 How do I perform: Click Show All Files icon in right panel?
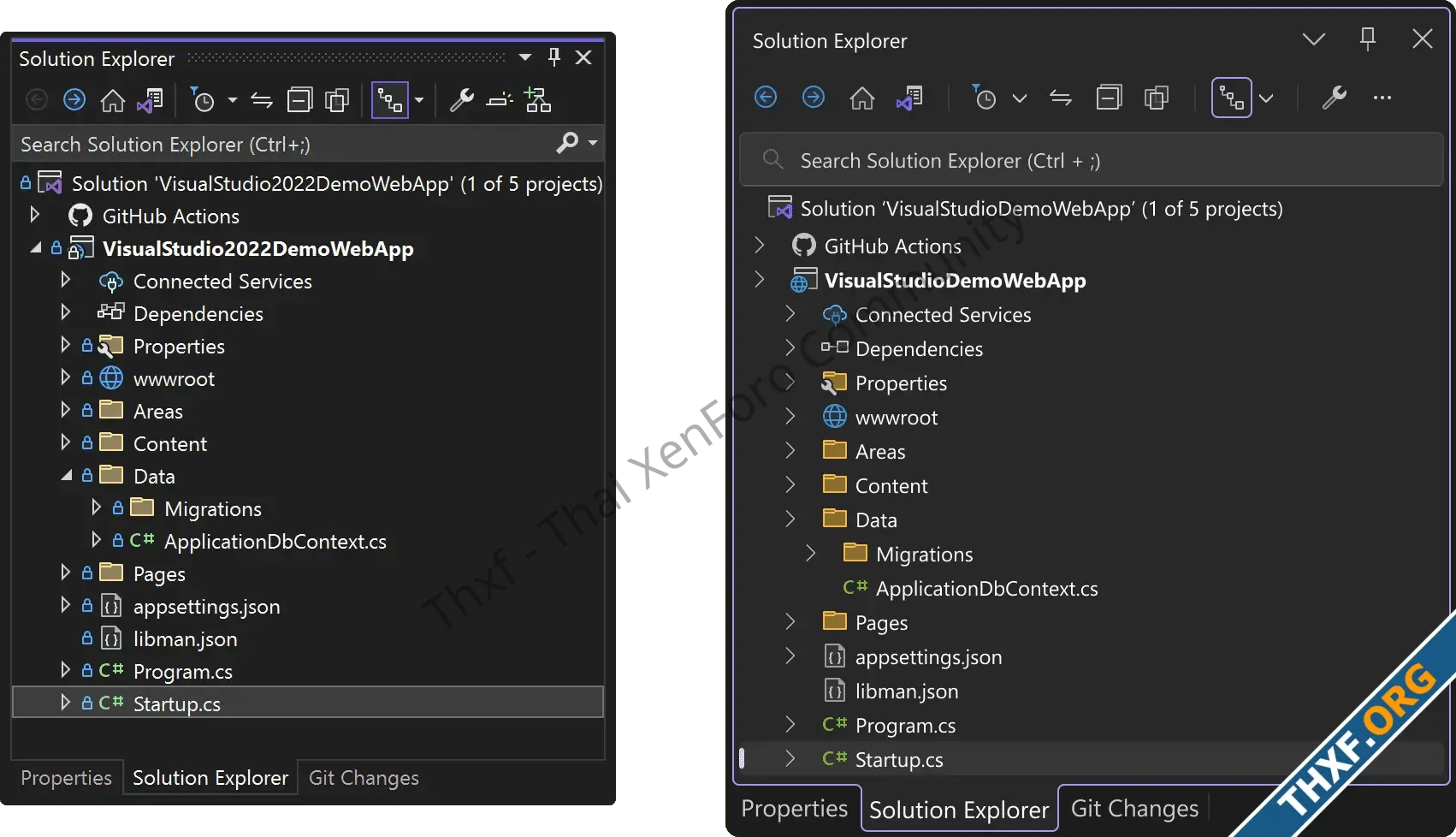pos(1157,98)
